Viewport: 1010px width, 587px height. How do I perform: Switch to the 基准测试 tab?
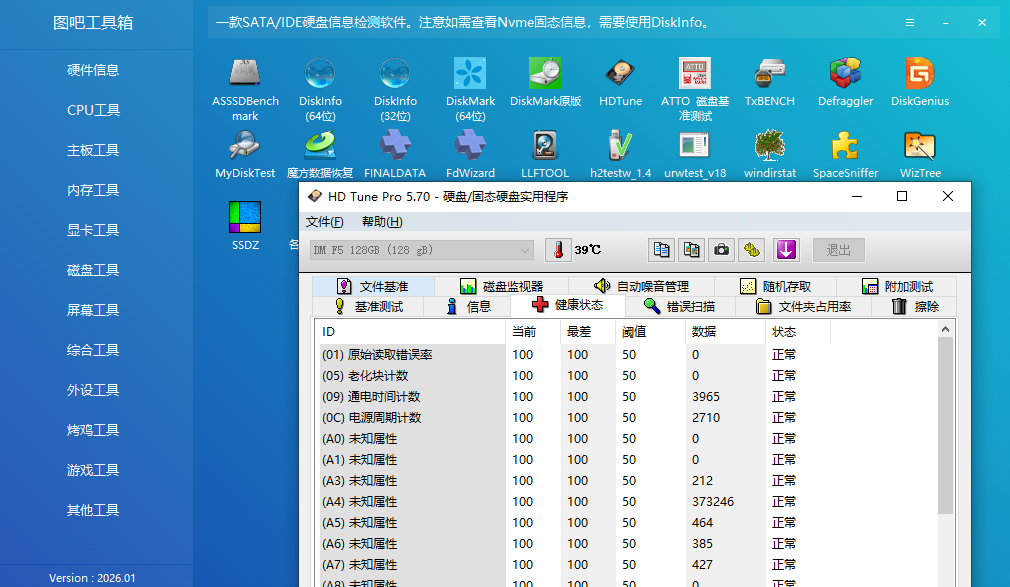coord(368,307)
